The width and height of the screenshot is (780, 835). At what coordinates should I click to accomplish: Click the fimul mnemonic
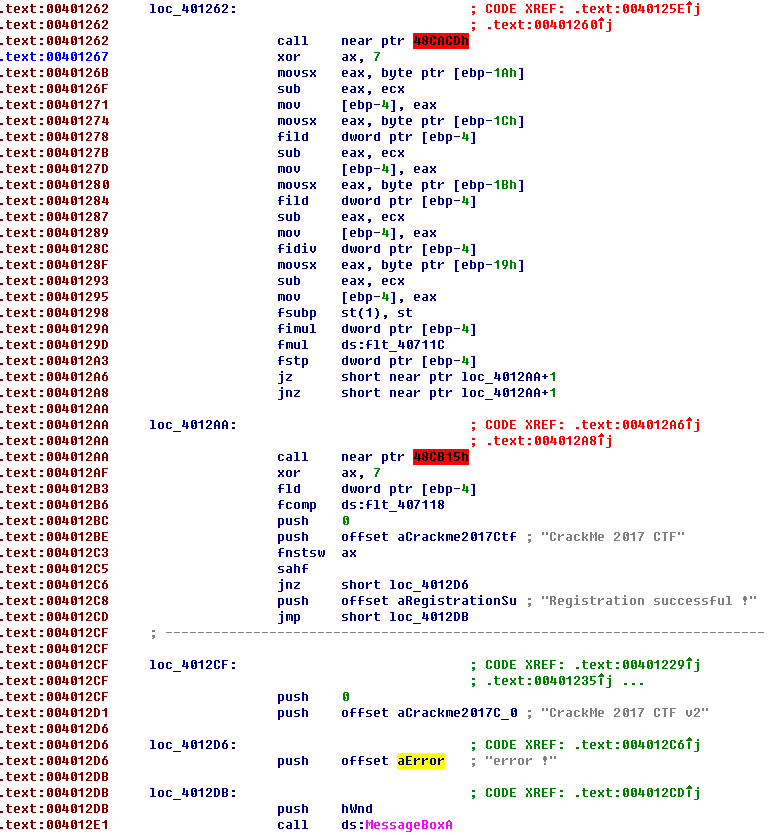point(297,329)
